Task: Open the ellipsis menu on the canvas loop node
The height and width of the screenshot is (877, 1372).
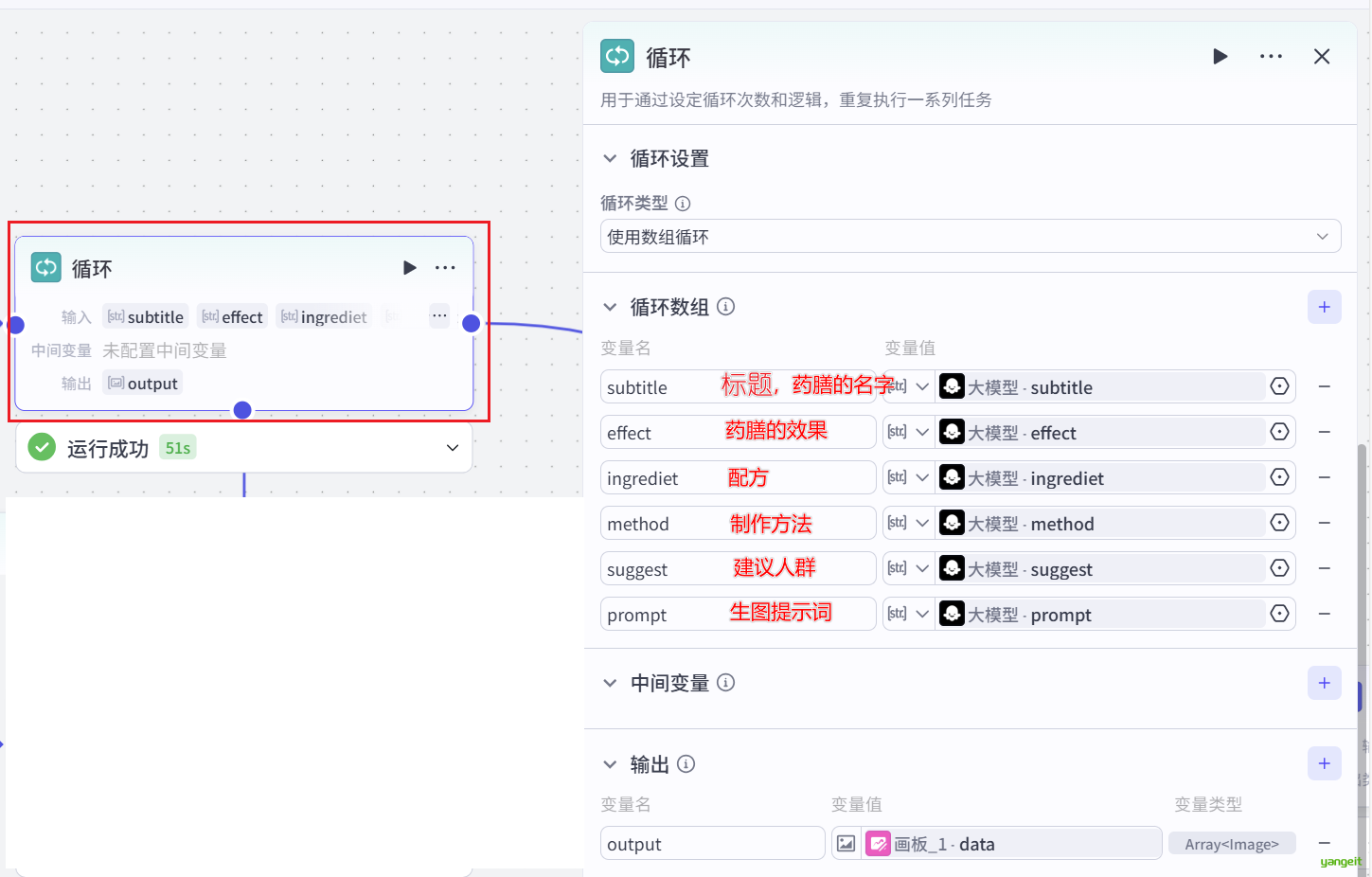Action: tap(445, 268)
